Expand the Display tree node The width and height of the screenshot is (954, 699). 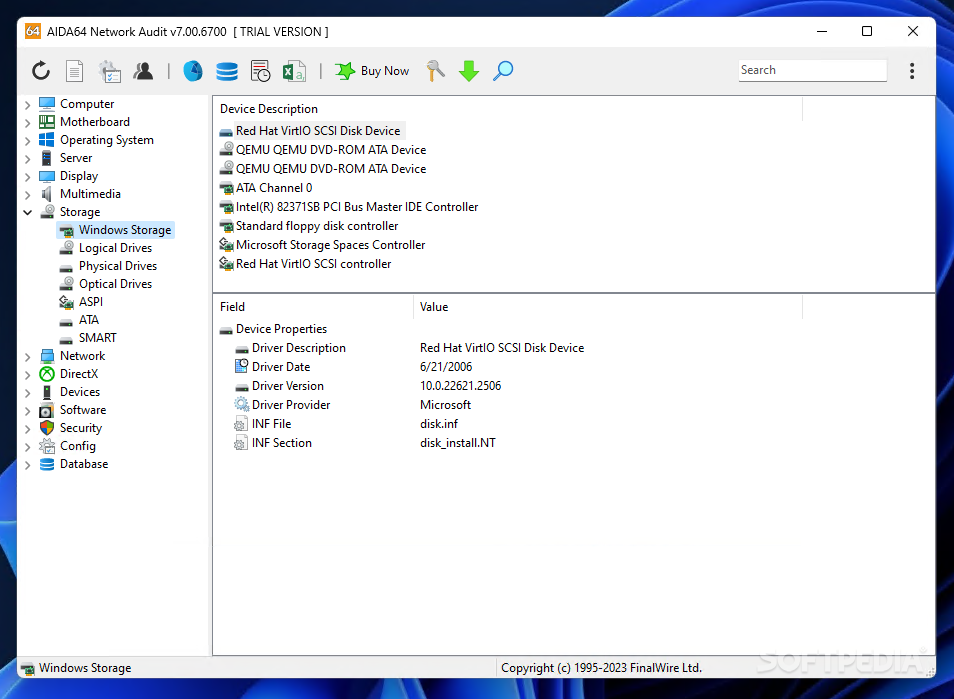point(27,176)
